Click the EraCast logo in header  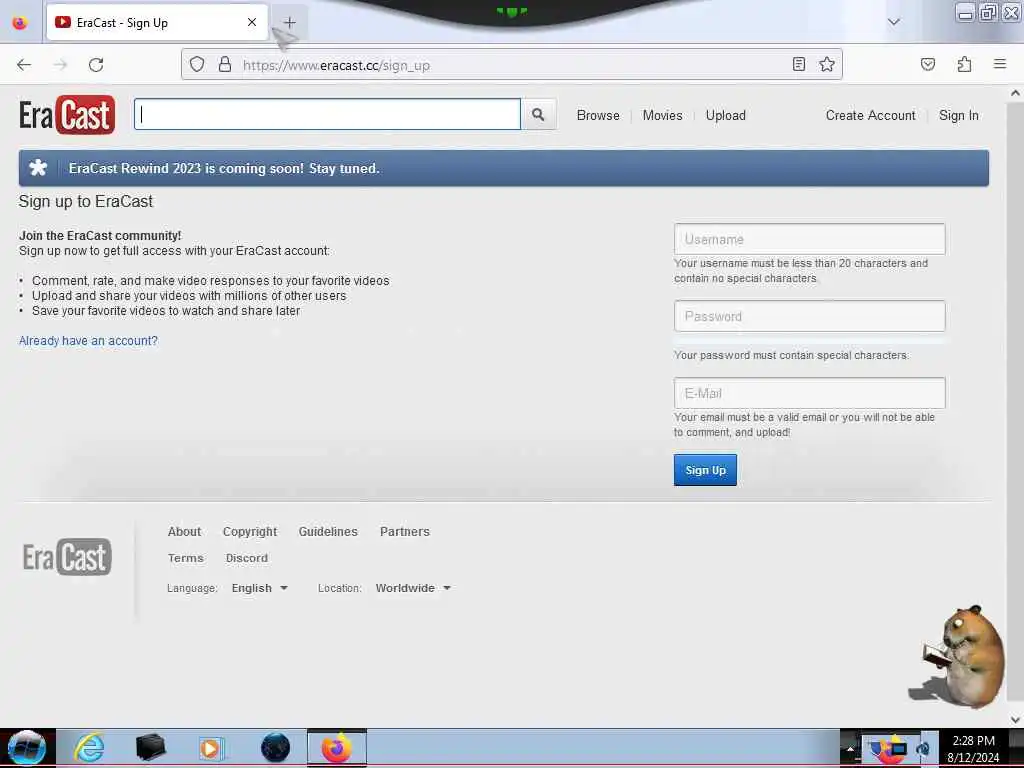67,115
